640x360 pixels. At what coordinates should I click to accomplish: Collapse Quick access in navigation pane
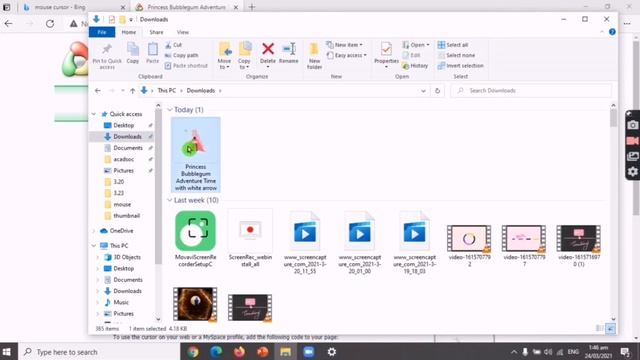click(94, 114)
